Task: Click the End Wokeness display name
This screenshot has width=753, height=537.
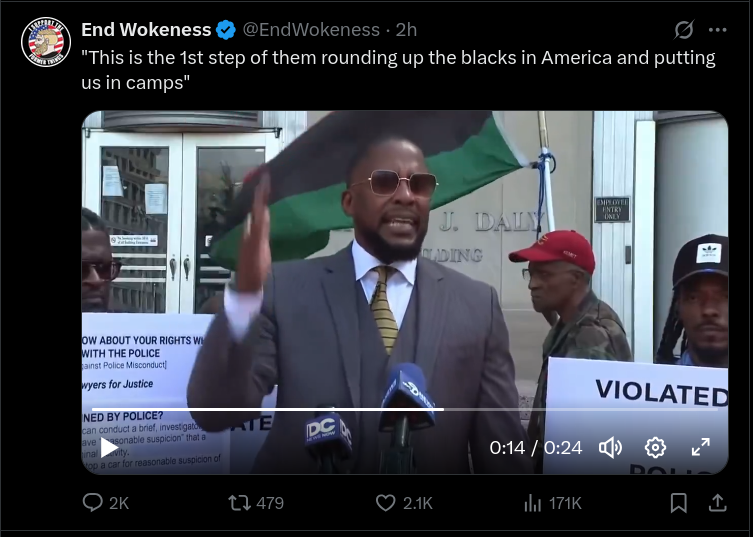Action: click(146, 30)
